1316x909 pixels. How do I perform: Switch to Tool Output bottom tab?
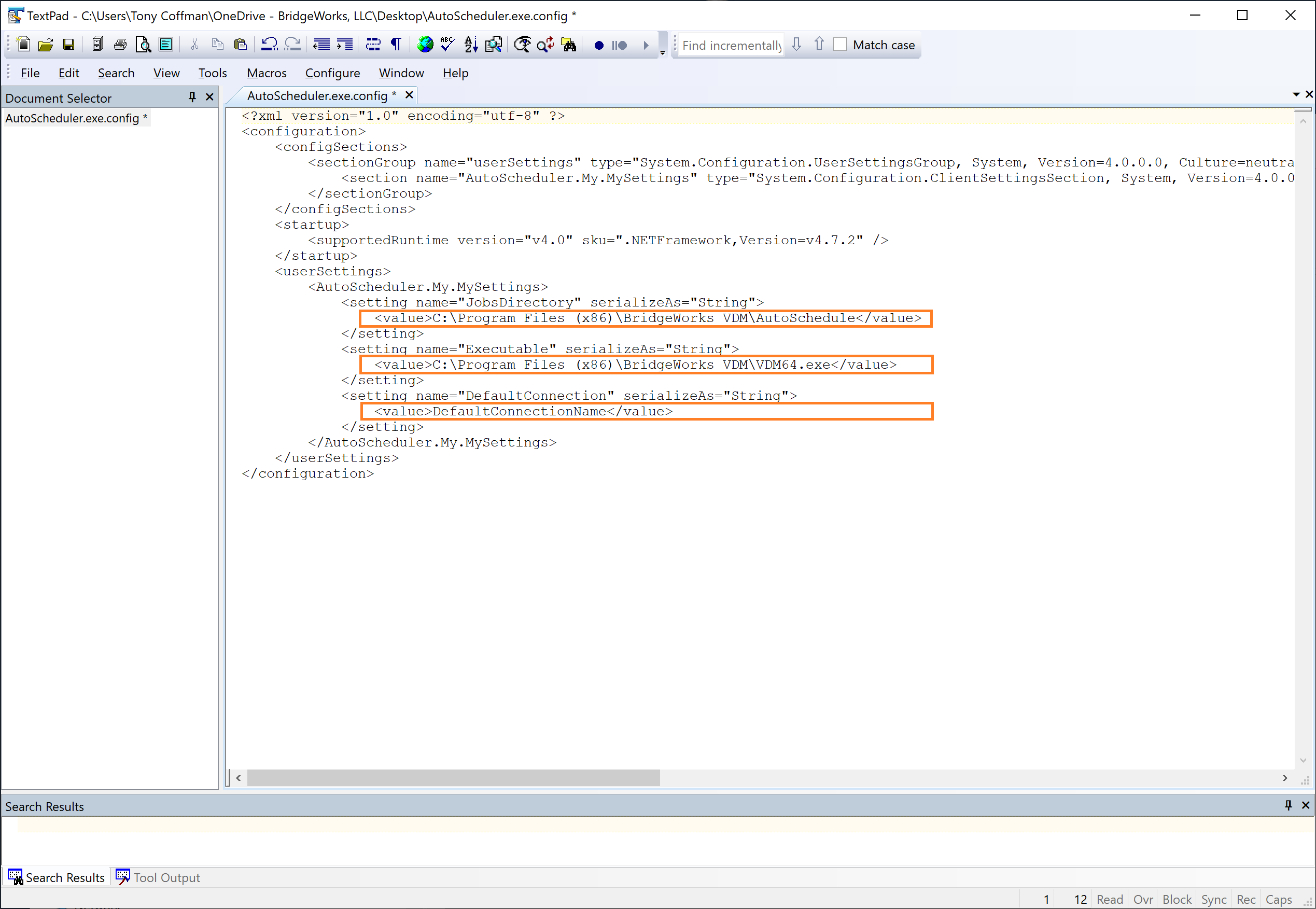(158, 878)
